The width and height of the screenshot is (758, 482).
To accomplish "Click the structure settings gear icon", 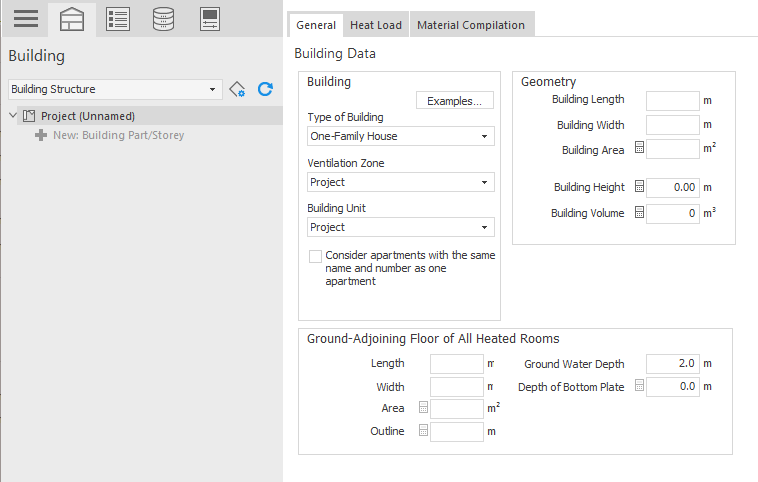I will [237, 89].
